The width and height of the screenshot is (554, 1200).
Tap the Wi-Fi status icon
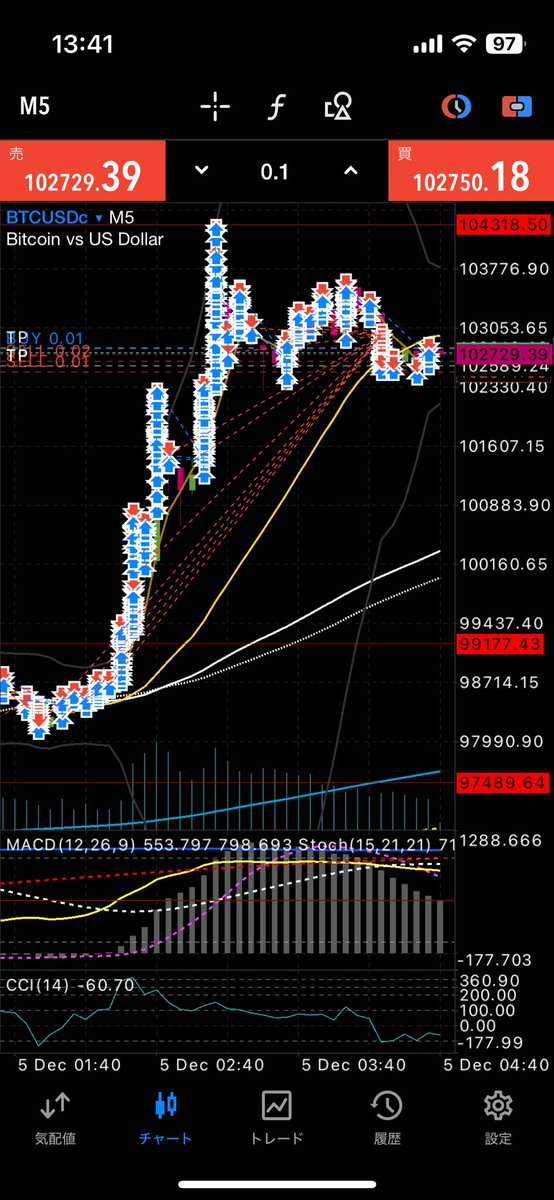tap(462, 45)
